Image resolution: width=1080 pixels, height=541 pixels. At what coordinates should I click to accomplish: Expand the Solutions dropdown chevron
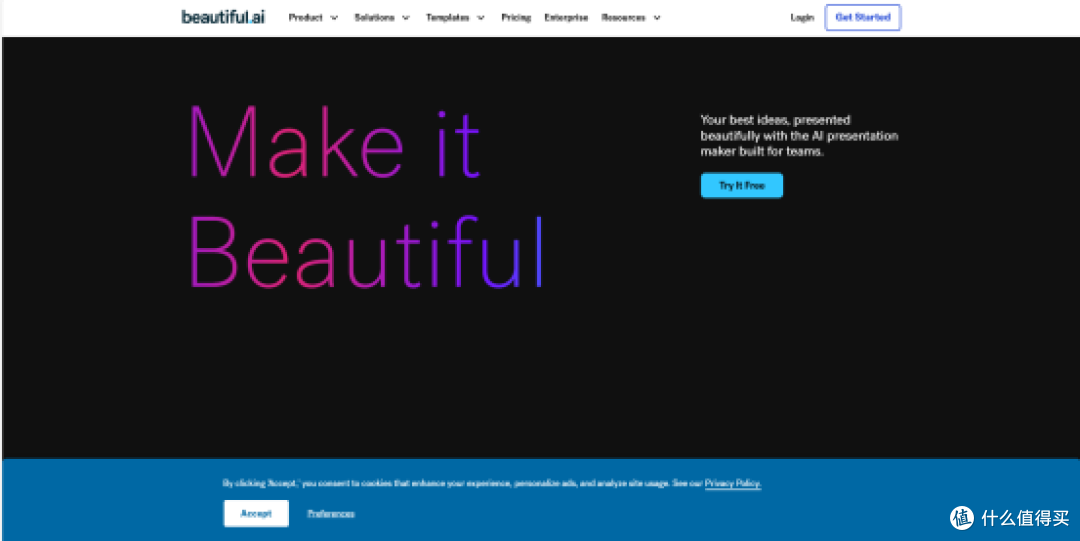point(406,18)
